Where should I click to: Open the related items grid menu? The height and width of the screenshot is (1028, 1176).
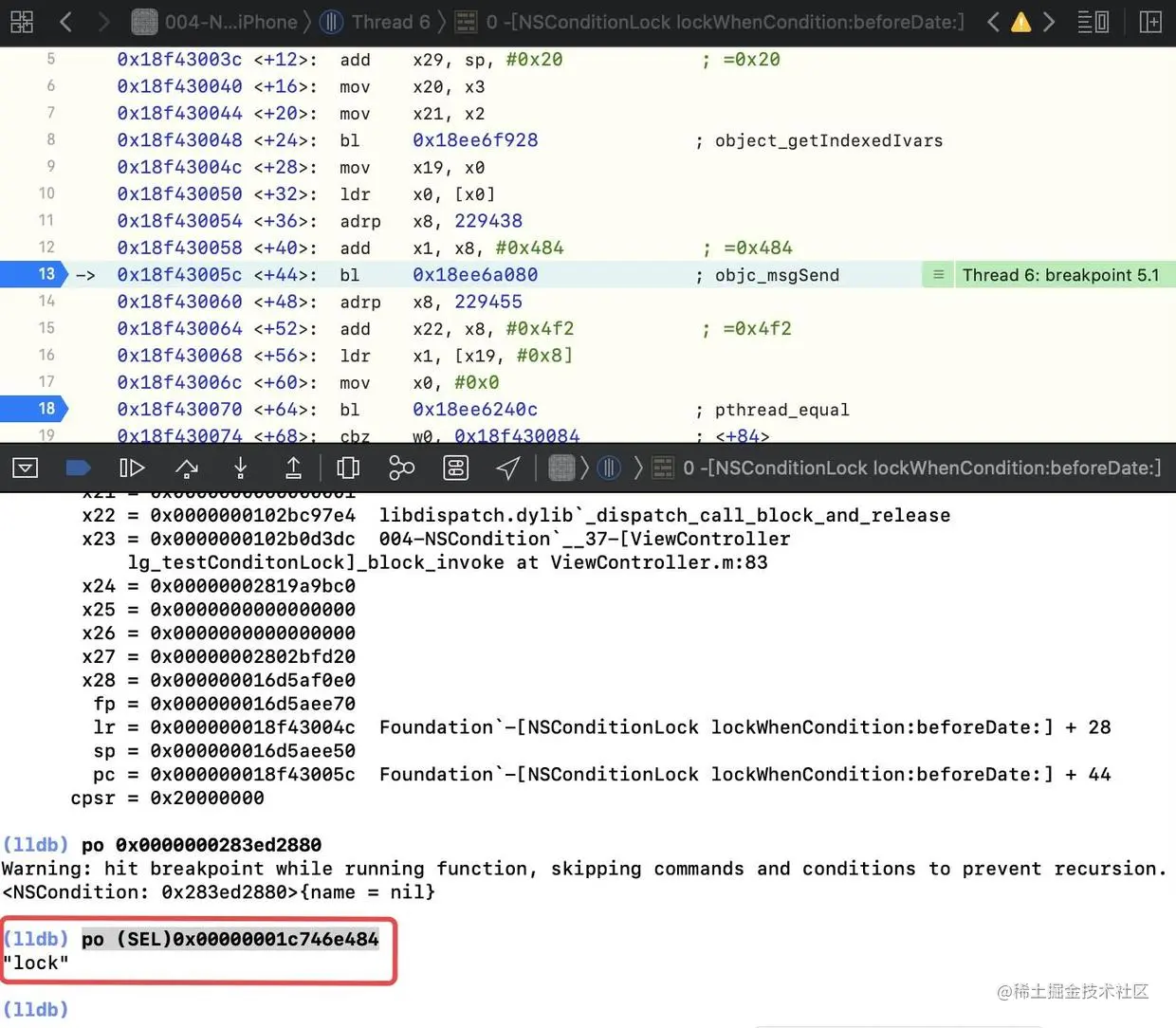21,21
